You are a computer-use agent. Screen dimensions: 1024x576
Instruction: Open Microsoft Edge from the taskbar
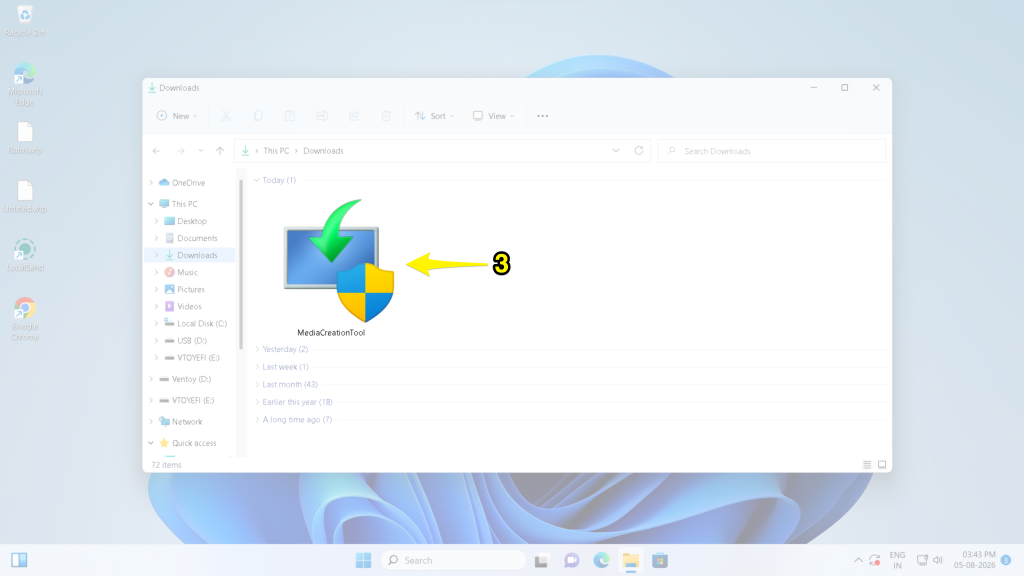601,560
